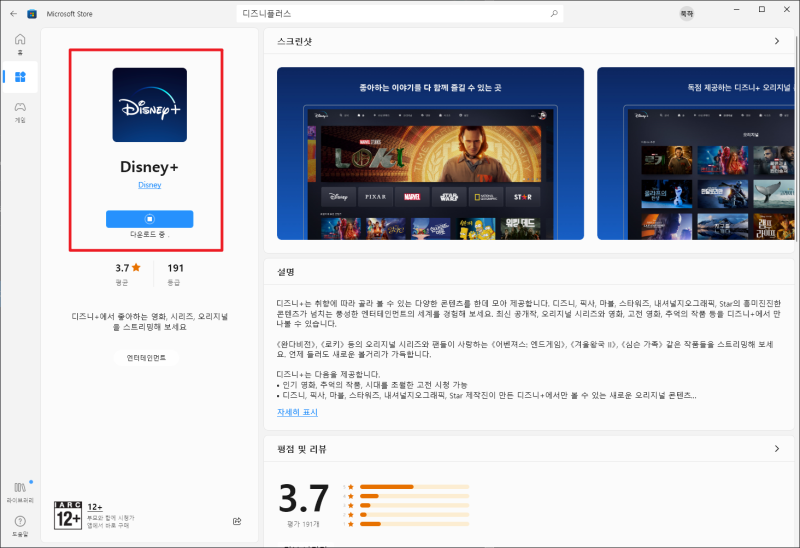Click the 4-star rating bar
Viewport: 800px width, 548px height.
414,496
